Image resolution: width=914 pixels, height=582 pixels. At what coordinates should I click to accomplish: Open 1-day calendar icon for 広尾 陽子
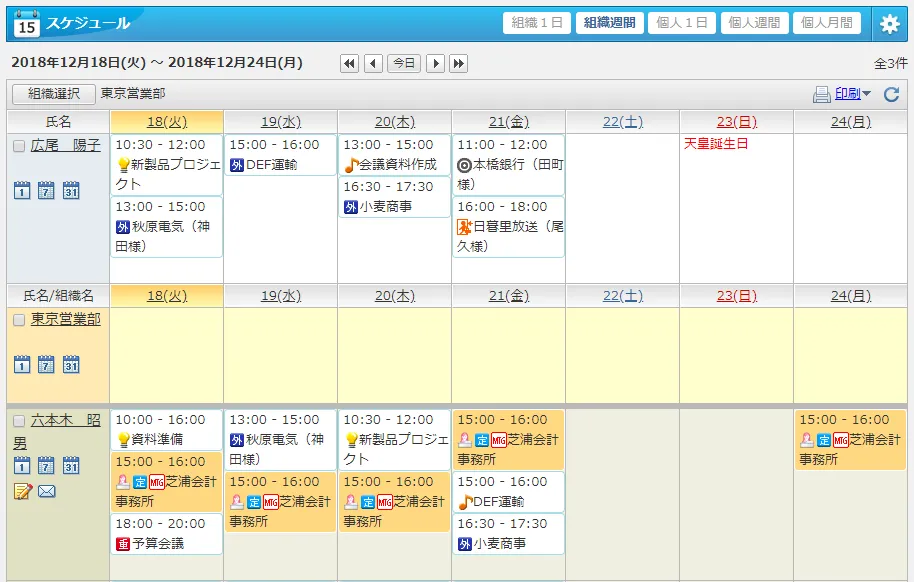(22, 190)
